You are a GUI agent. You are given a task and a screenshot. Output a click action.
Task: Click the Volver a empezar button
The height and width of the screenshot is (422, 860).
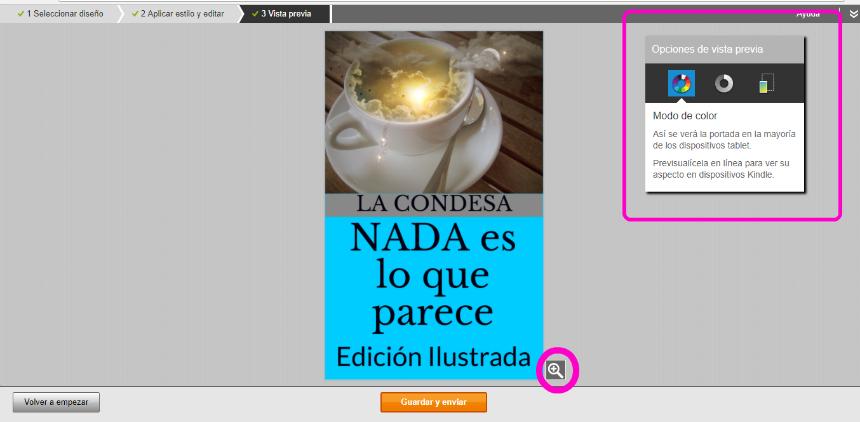[x=56, y=402]
